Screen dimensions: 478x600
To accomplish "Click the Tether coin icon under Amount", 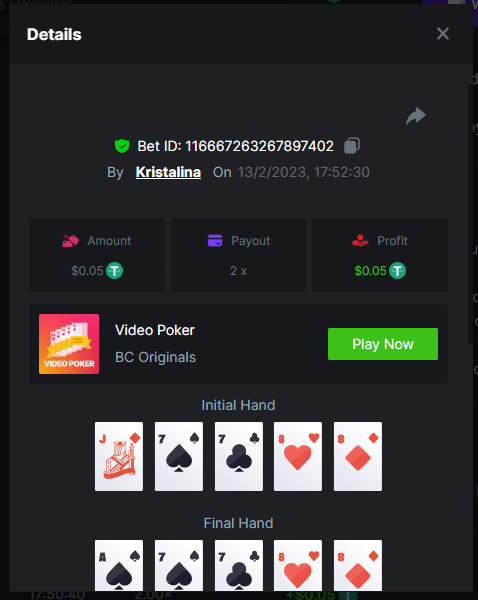I will (x=114, y=271).
